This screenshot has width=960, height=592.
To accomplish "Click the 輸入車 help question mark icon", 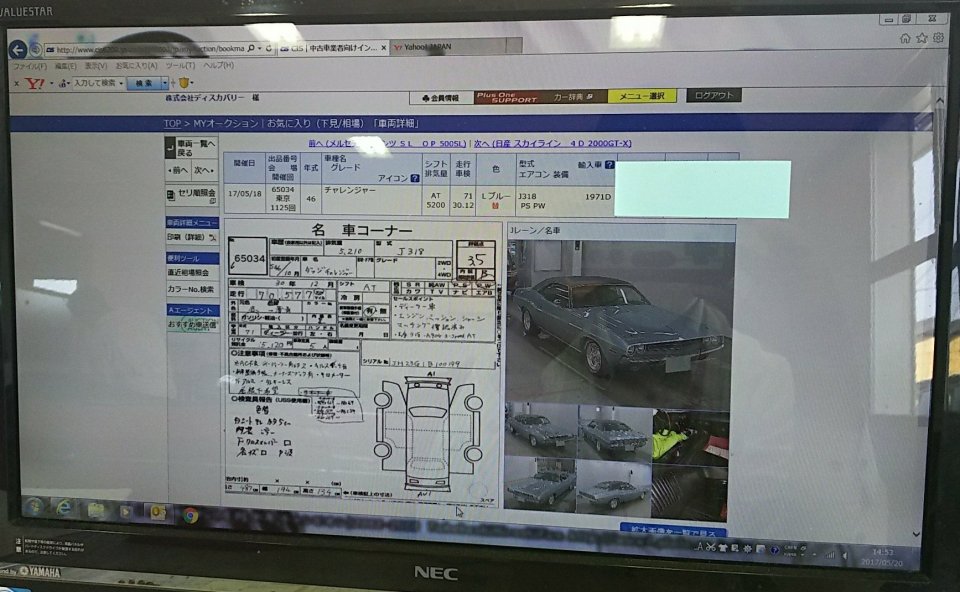I will pyautogui.click(x=609, y=165).
